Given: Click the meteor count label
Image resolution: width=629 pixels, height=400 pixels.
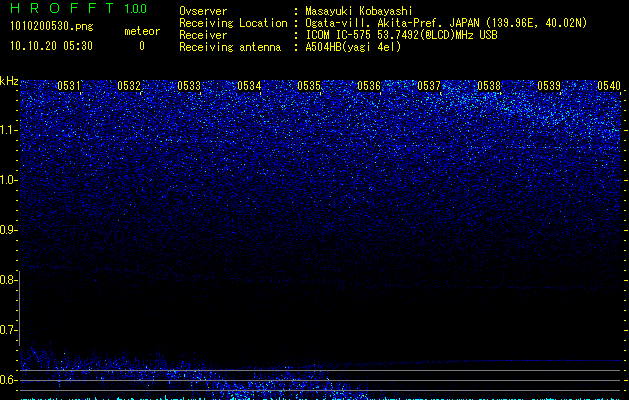Looking at the screenshot, I should (142, 31).
